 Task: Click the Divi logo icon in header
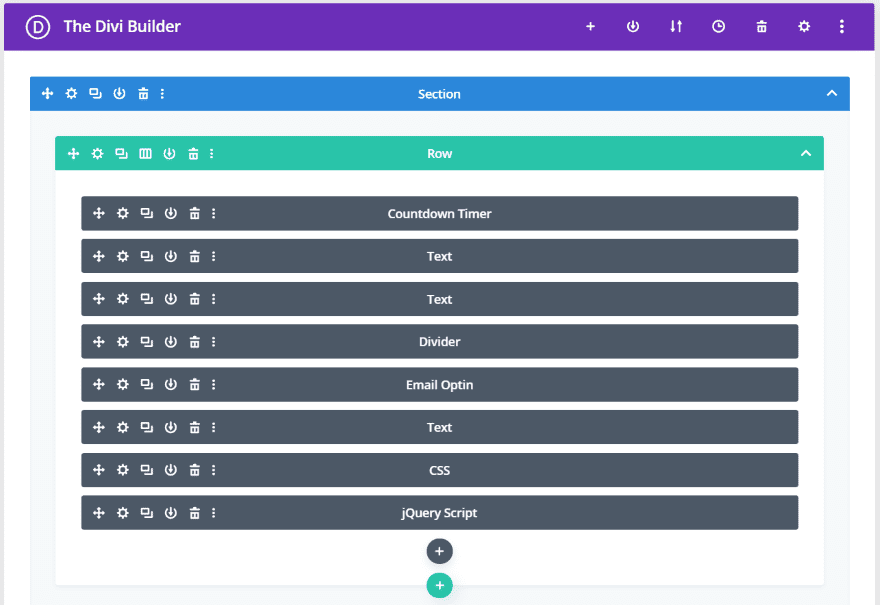pyautogui.click(x=38, y=26)
